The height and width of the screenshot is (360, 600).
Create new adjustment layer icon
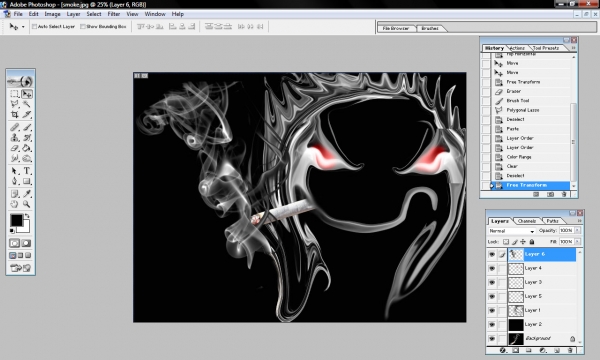point(543,350)
